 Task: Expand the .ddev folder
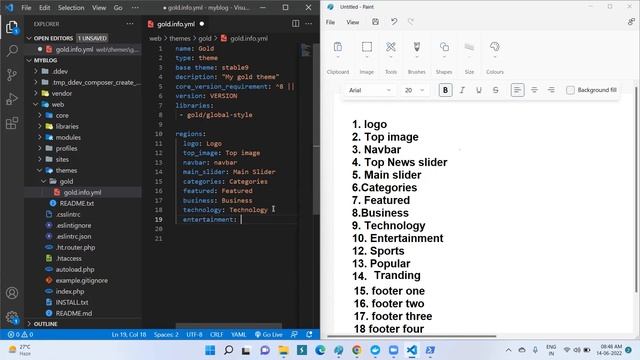coord(60,71)
